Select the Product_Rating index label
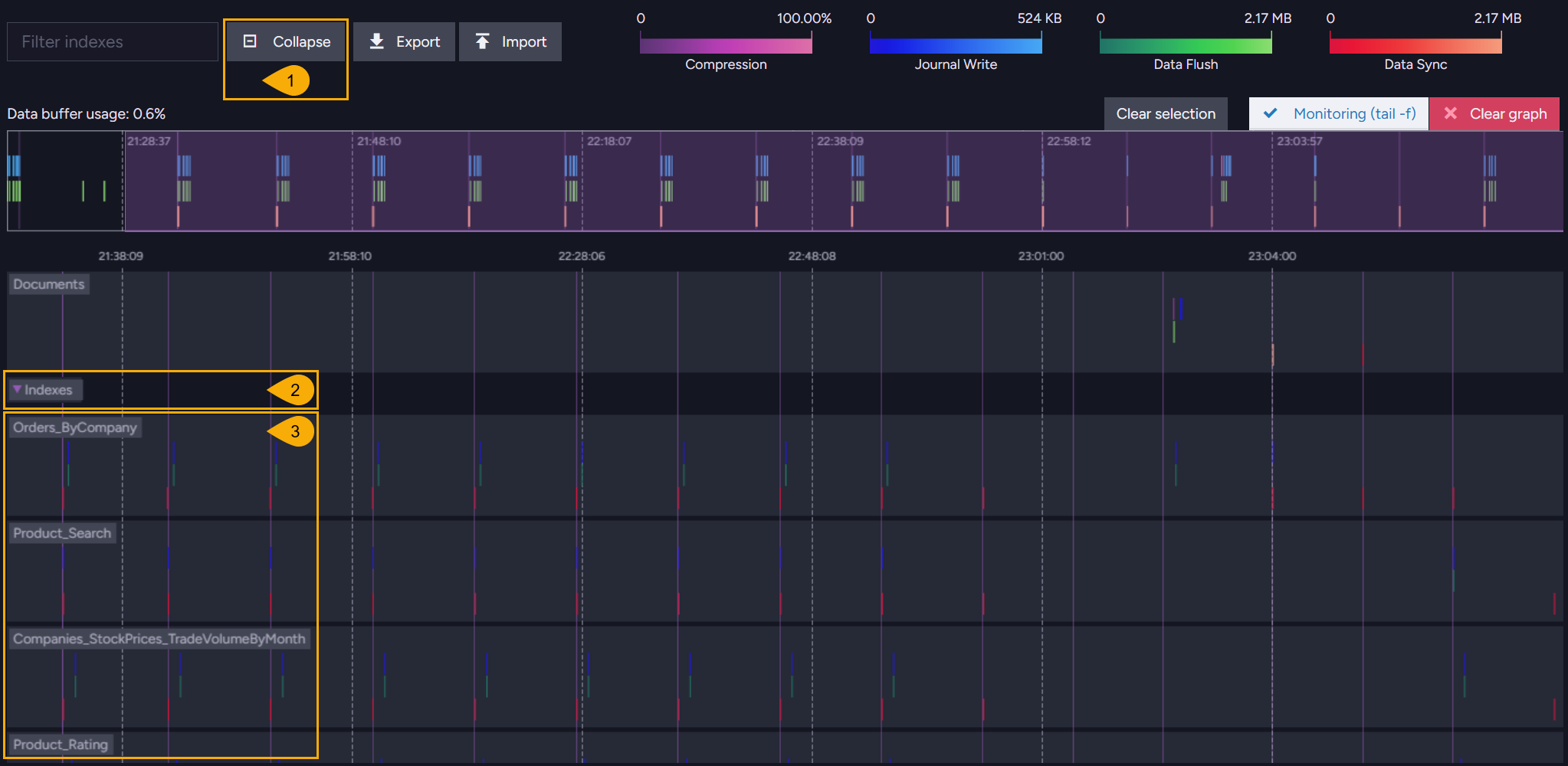The width and height of the screenshot is (1568, 766). [x=61, y=745]
